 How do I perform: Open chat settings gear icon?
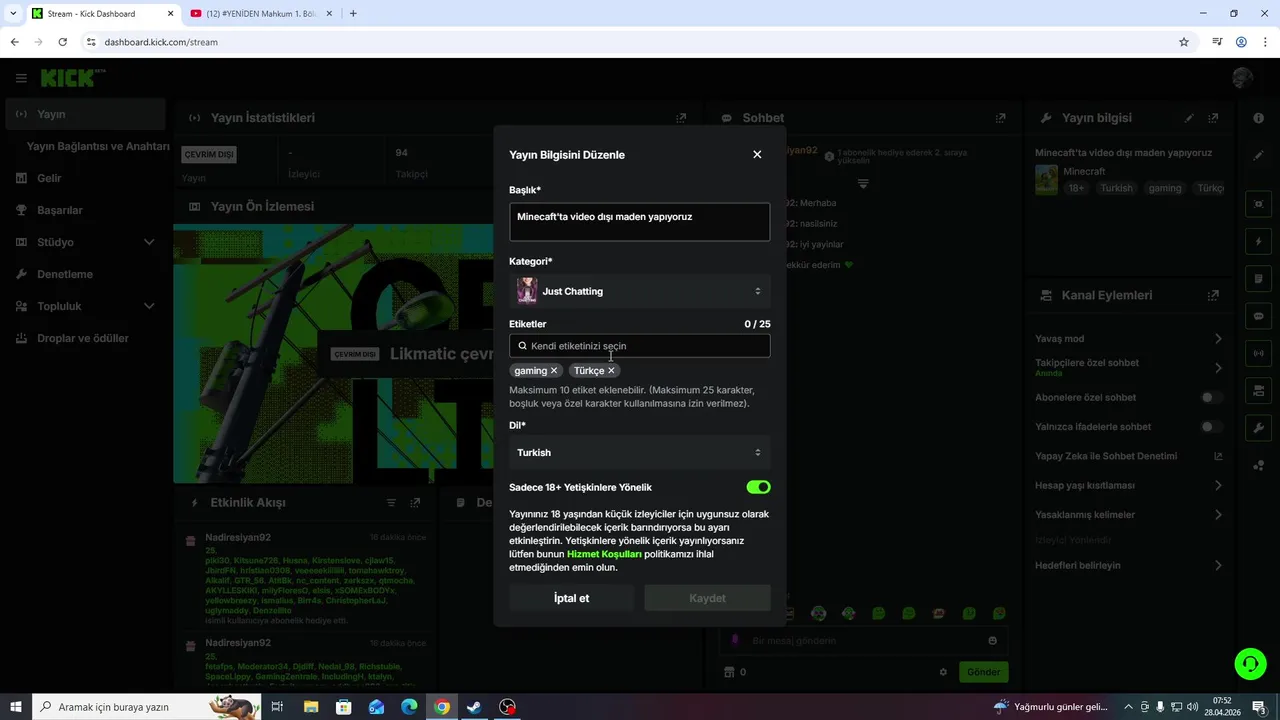(x=943, y=672)
